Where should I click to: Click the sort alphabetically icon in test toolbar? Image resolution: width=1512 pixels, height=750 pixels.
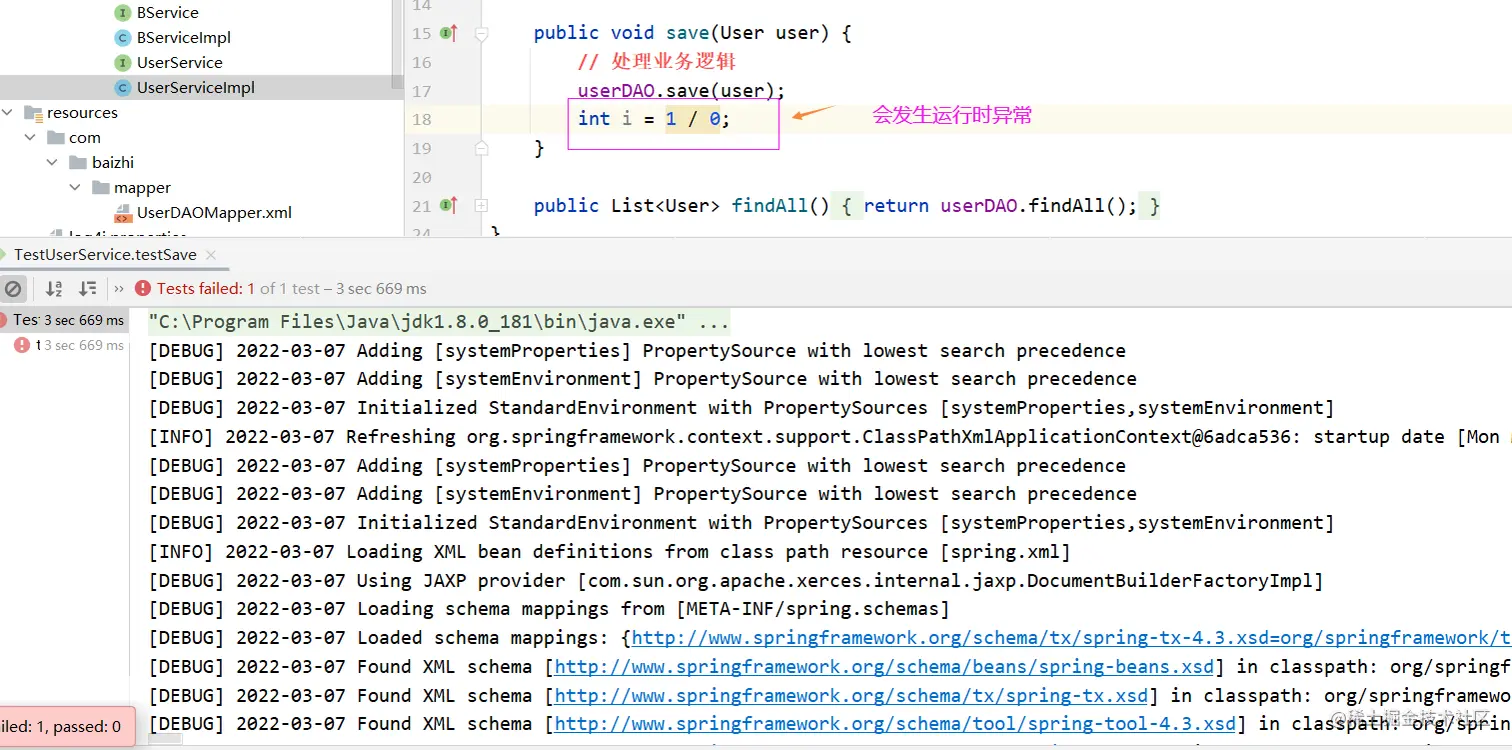coord(54,289)
